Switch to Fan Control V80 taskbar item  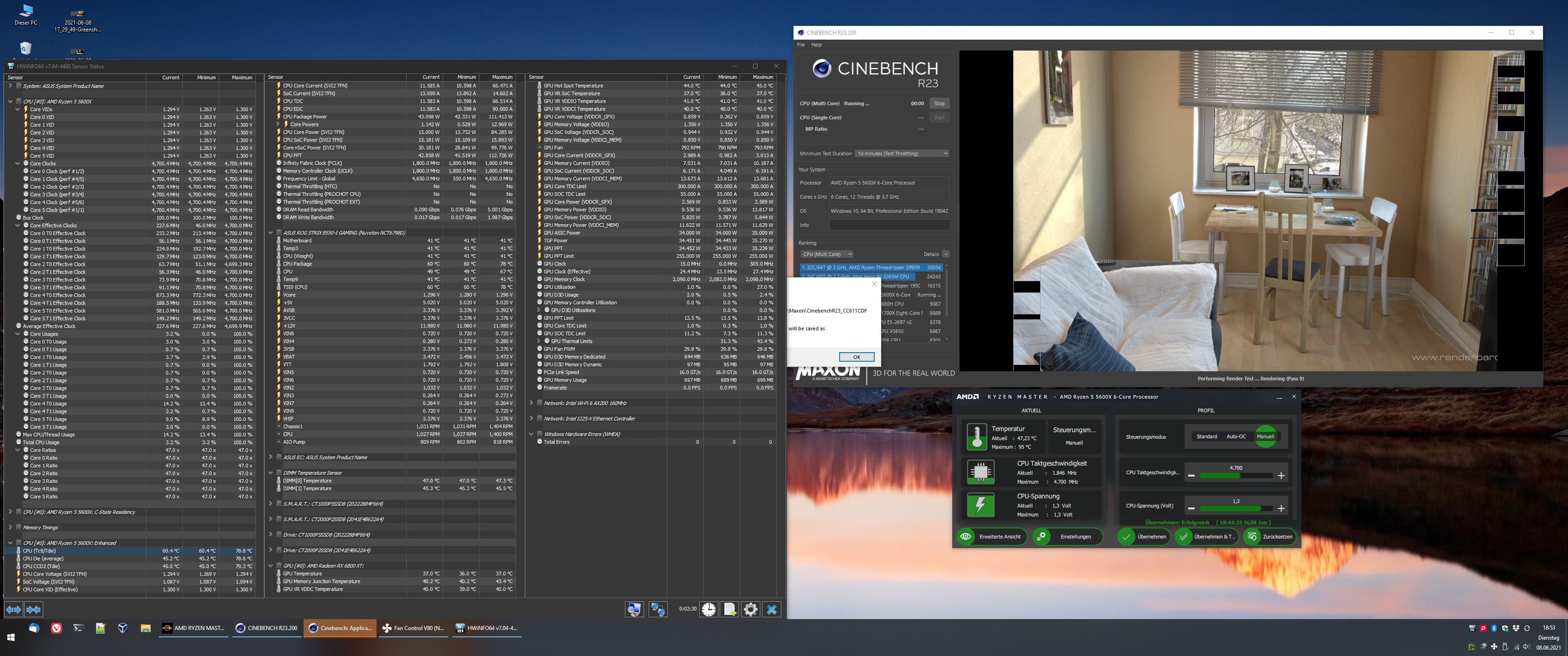[413, 628]
